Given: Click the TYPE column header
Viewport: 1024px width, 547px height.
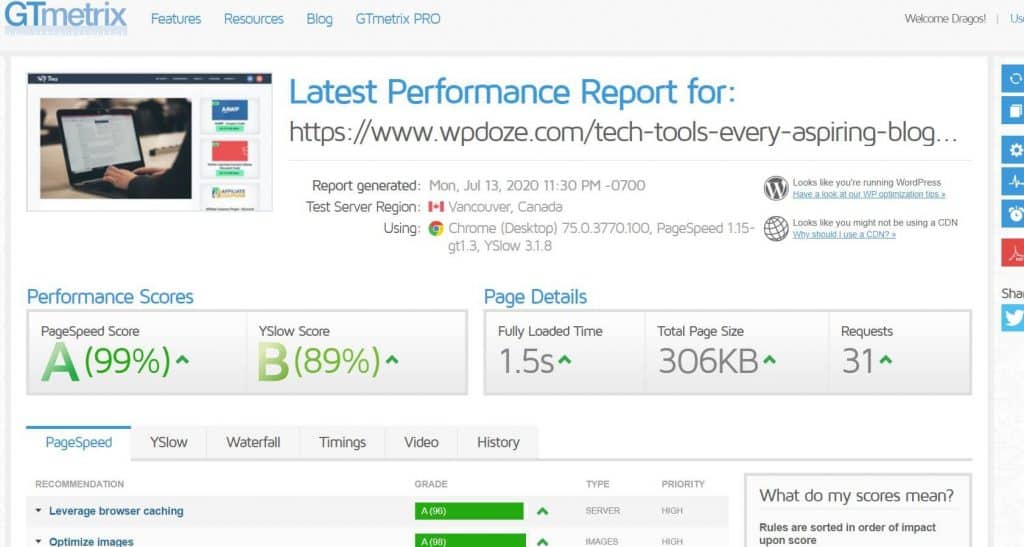Looking at the screenshot, I should click(598, 484).
